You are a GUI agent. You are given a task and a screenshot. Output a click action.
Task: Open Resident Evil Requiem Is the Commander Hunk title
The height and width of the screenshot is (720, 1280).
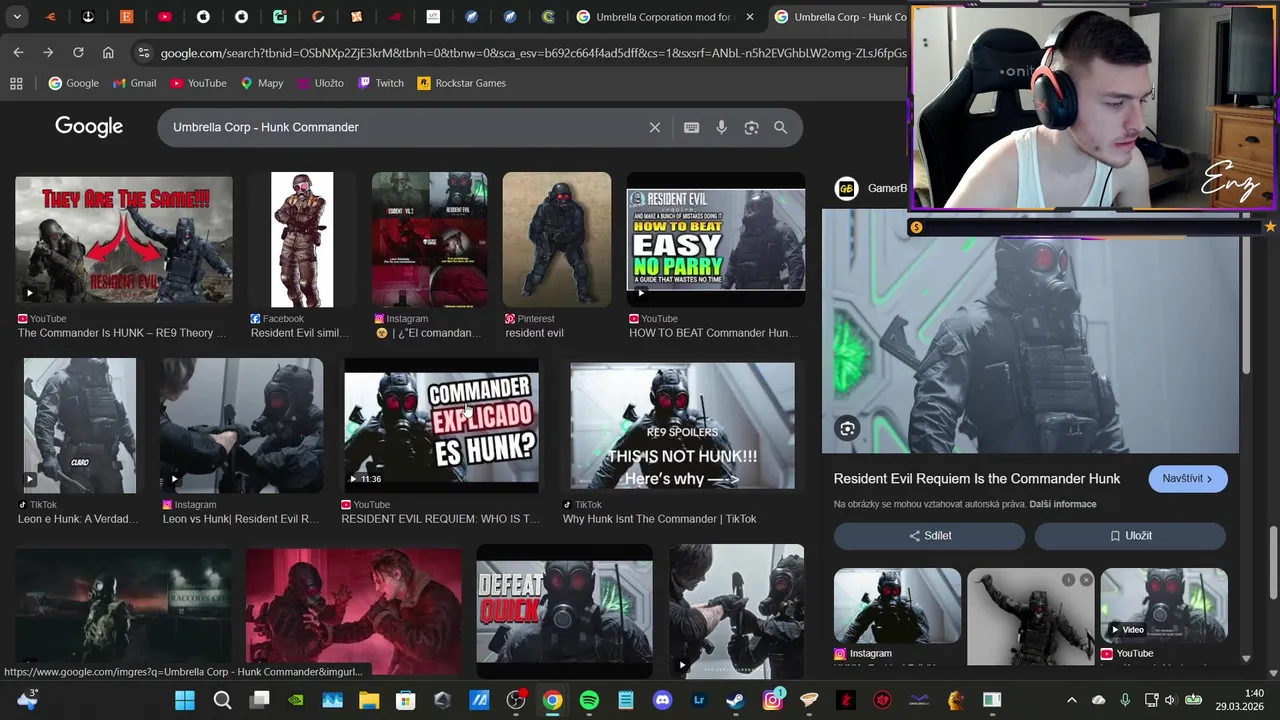[977, 479]
